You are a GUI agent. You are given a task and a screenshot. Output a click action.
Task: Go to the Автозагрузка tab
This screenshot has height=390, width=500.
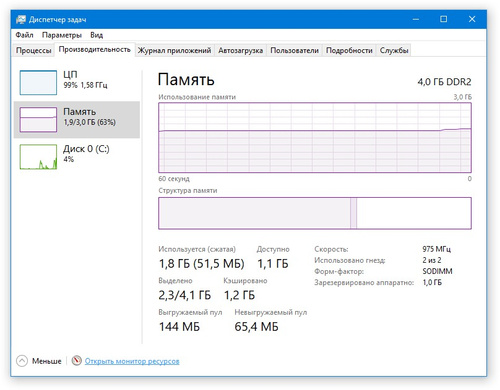240,50
